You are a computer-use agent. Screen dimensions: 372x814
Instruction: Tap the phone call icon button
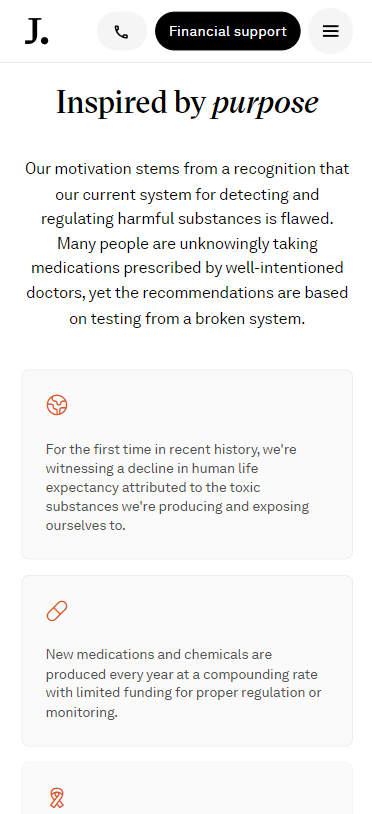tap(122, 31)
